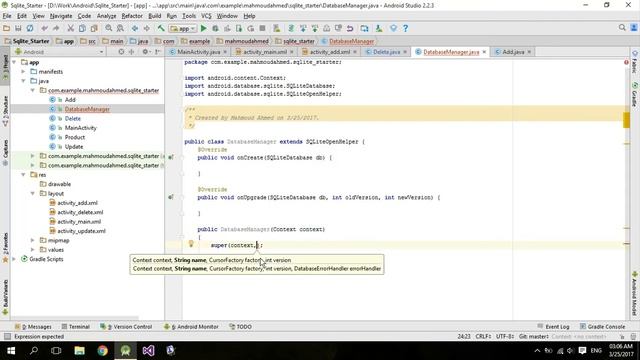This screenshot has width=640, height=360.
Task: Expand the values folder
Action: tap(33, 250)
